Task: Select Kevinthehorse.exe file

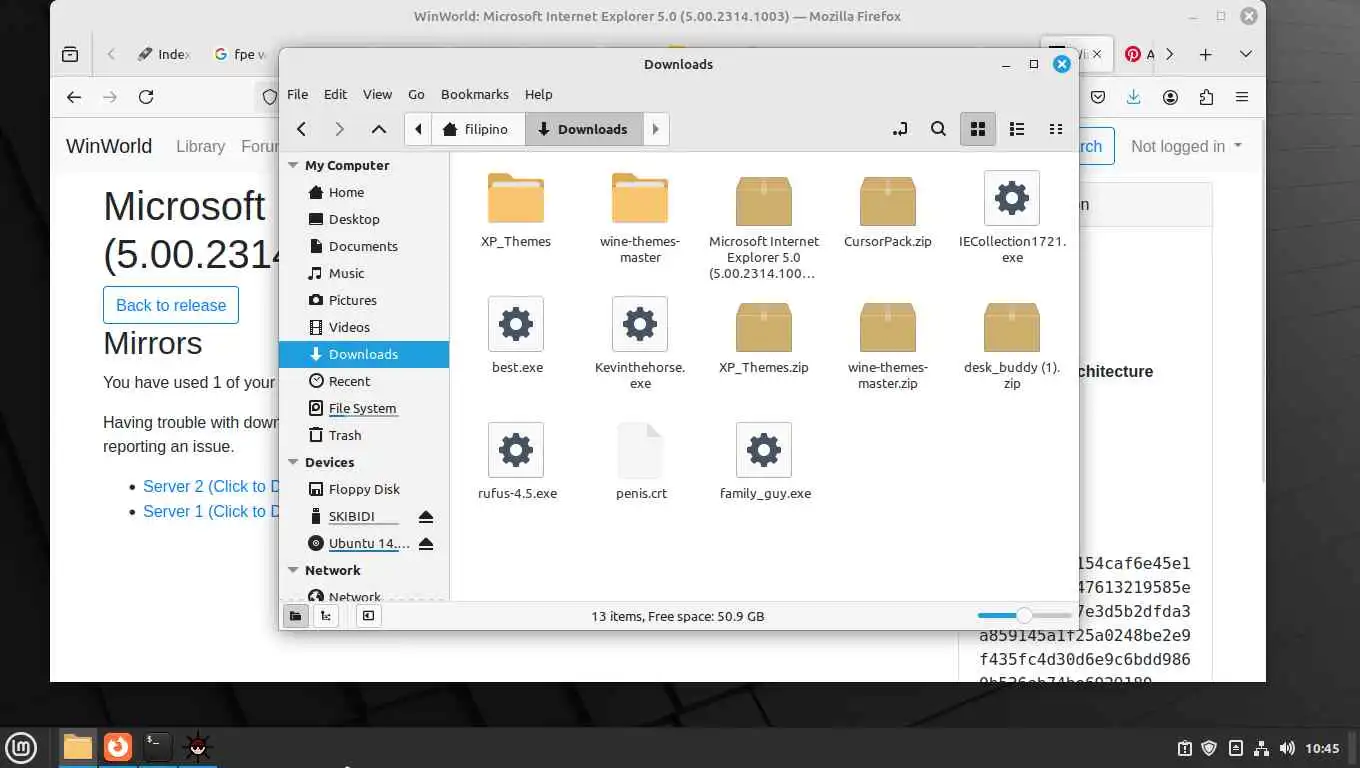Action: coord(640,344)
